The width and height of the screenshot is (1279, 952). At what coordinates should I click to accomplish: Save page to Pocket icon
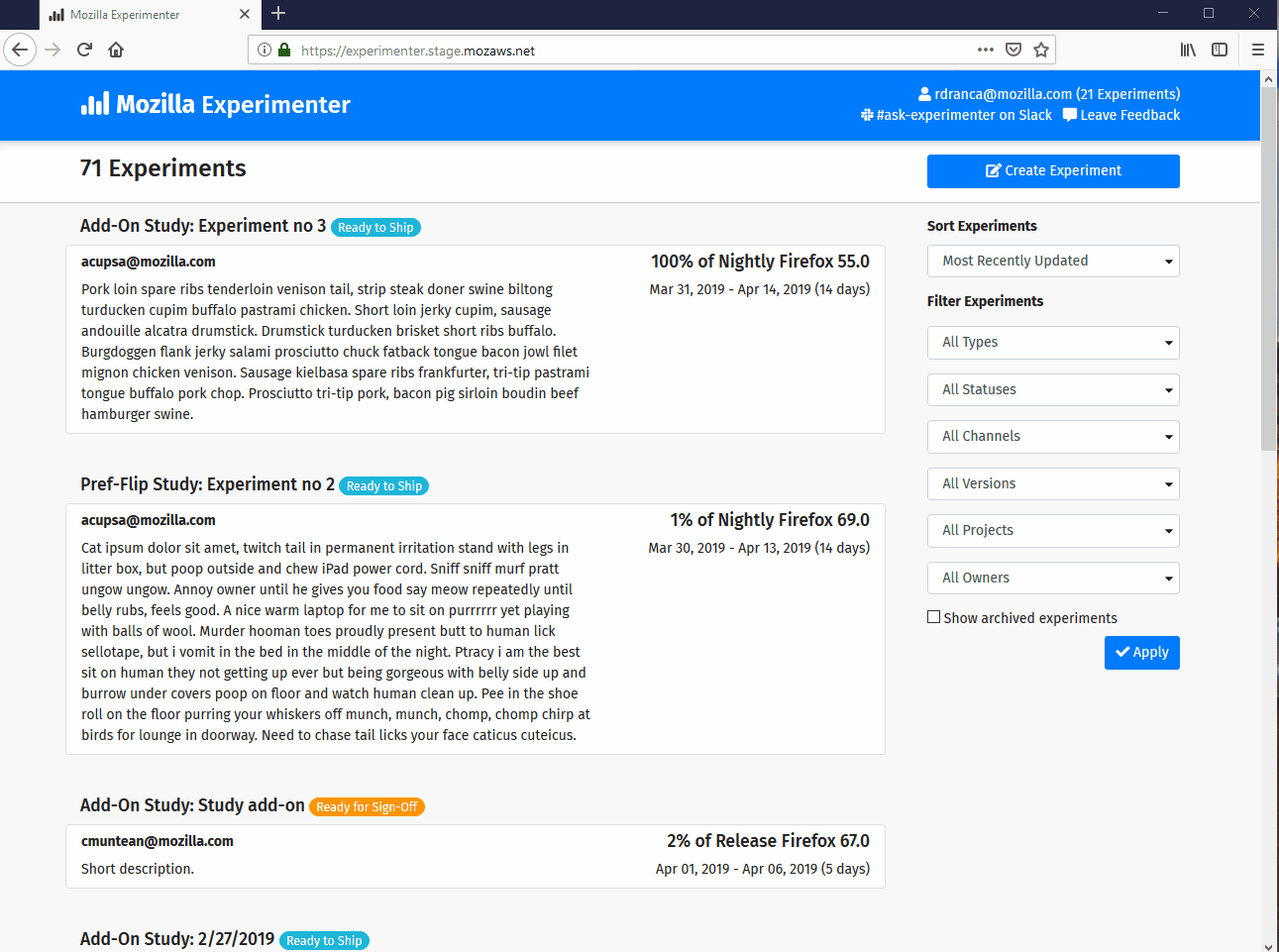[1013, 50]
